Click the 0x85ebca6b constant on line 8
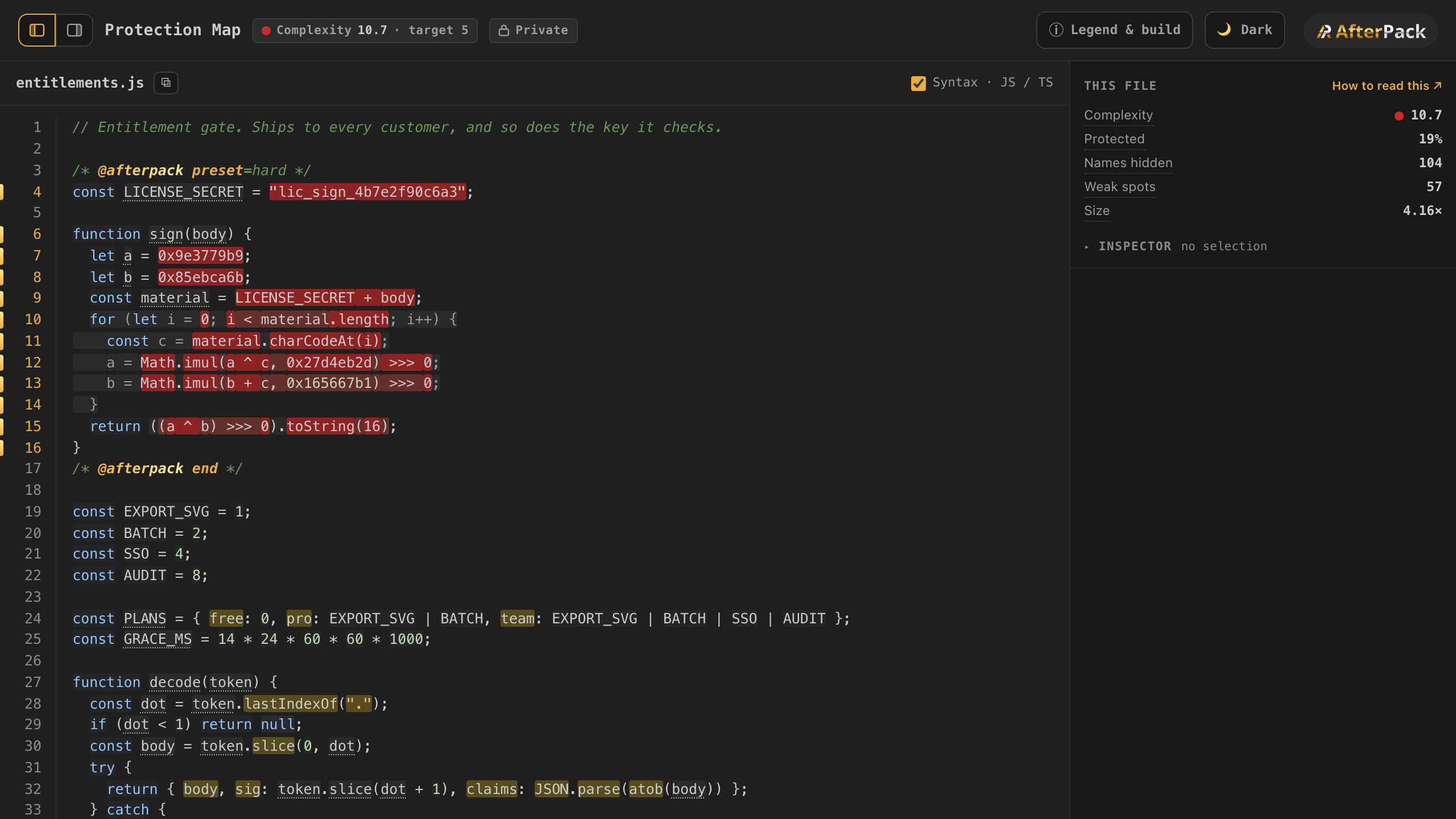Screen dimensions: 1456x819 point(201,278)
